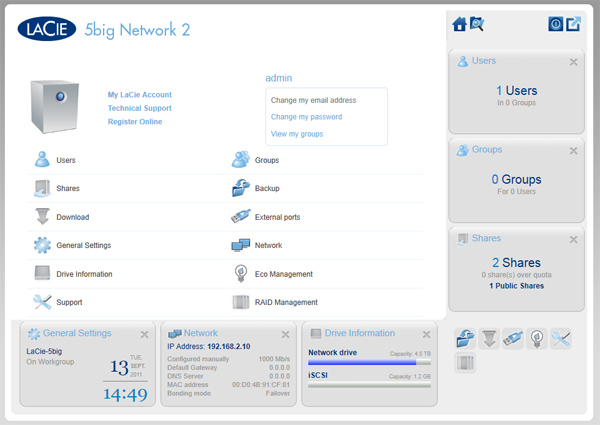Click the Users widget title
600x425 pixels.
point(484,60)
